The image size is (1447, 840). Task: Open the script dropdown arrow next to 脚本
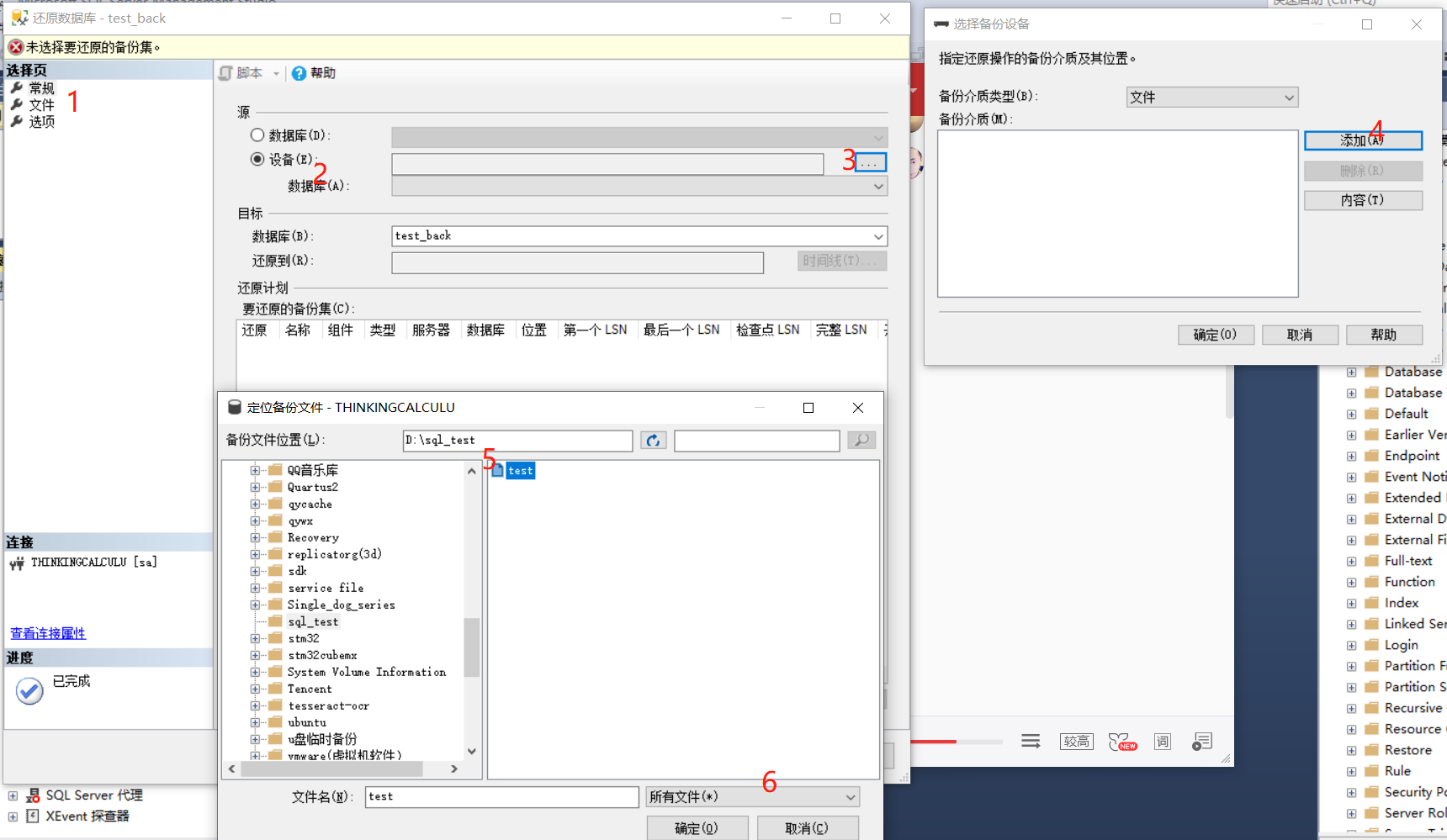276,74
